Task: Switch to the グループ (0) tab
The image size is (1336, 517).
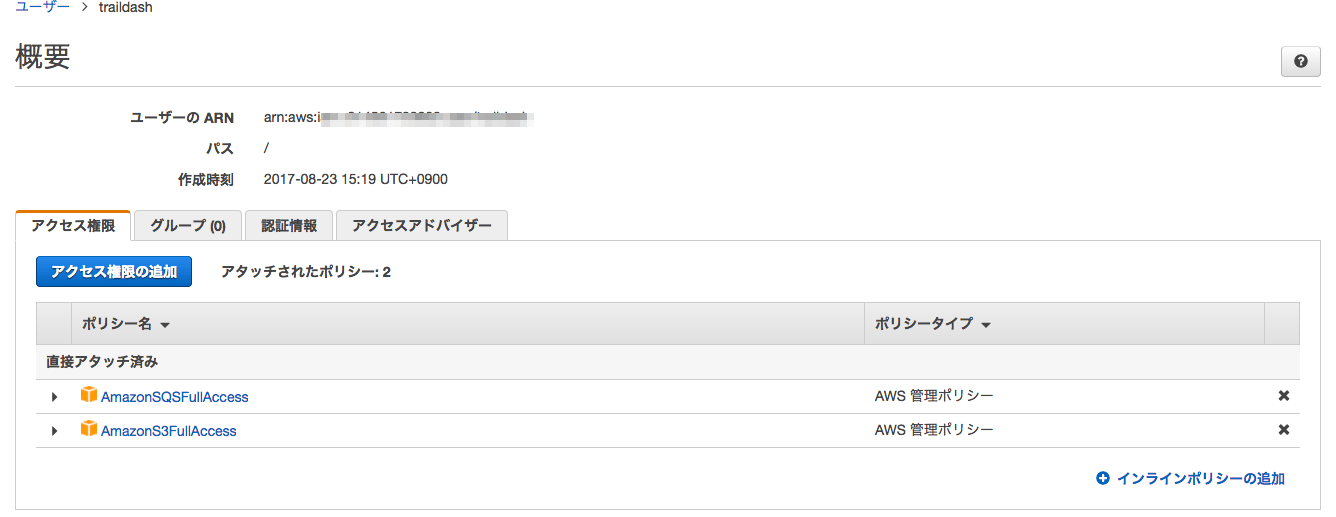Action: 188,226
